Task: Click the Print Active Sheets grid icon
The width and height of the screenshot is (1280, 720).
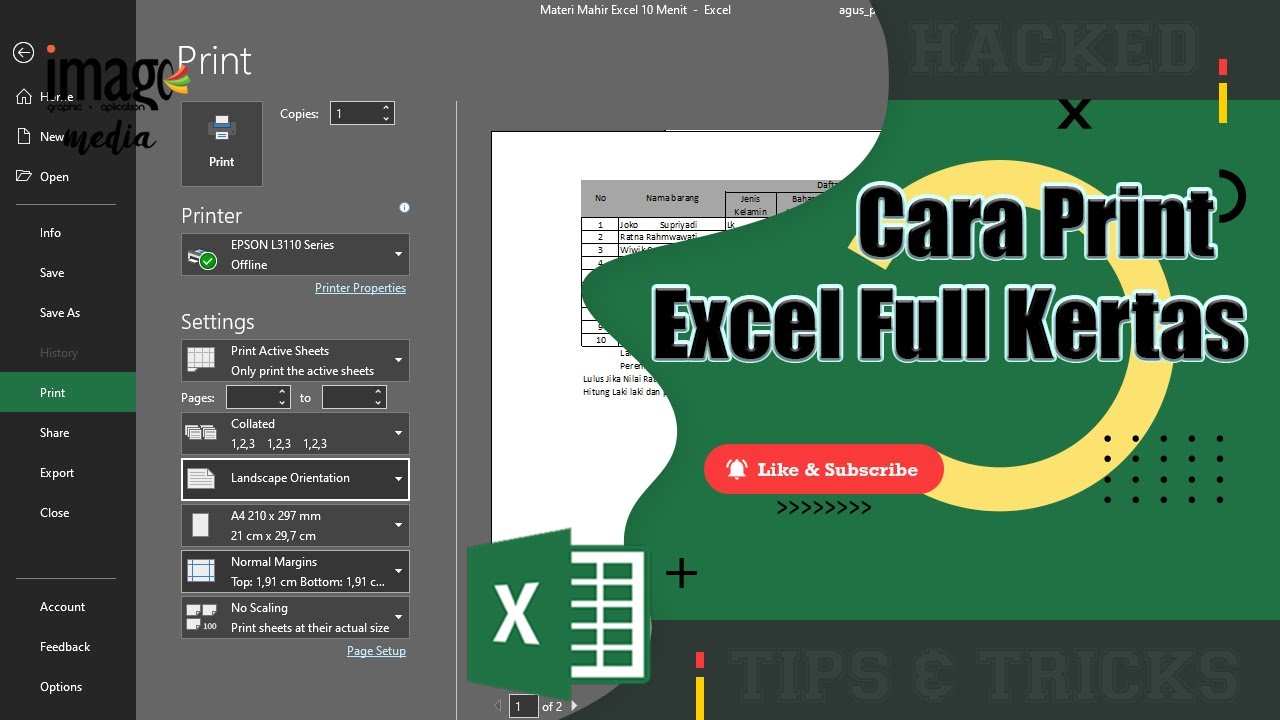Action: click(201, 360)
